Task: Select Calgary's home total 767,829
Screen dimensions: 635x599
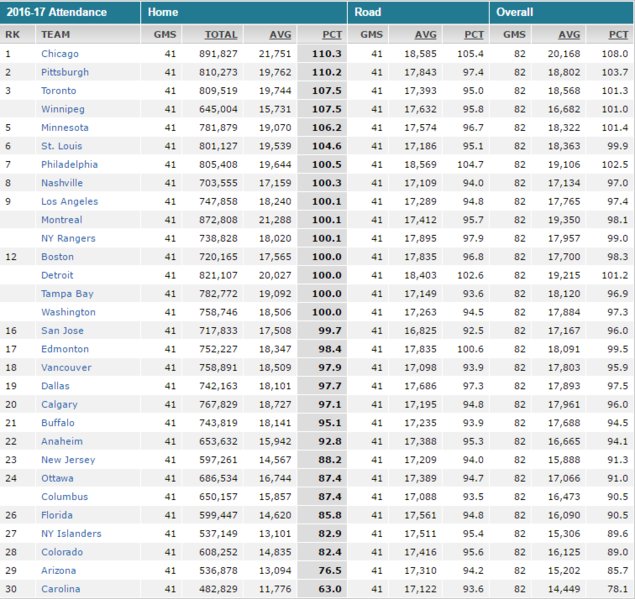Action: (218, 405)
